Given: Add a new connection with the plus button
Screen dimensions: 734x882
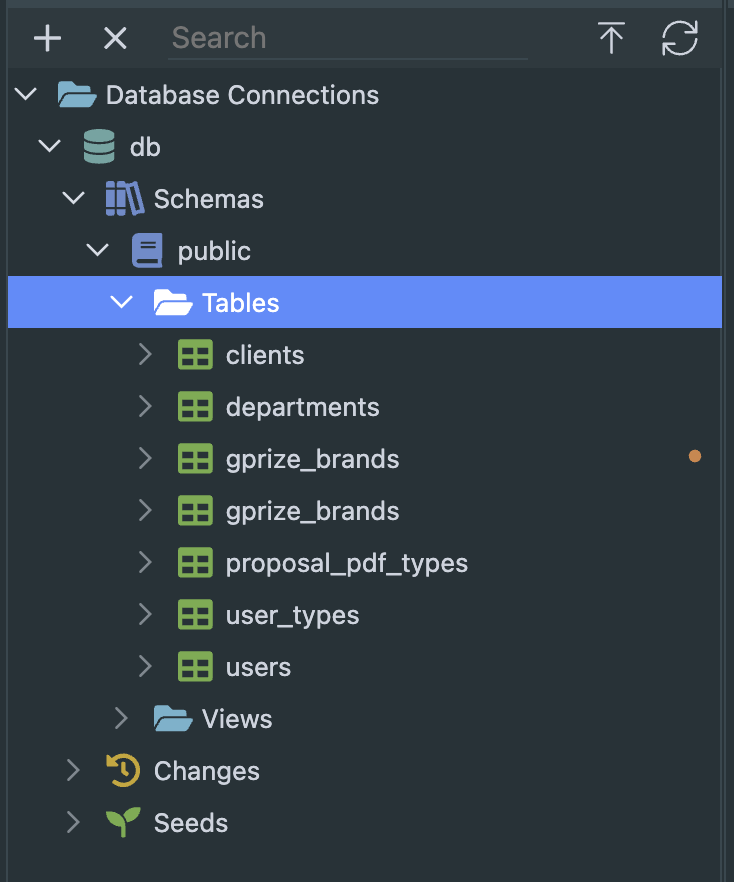Looking at the screenshot, I should [x=46, y=38].
